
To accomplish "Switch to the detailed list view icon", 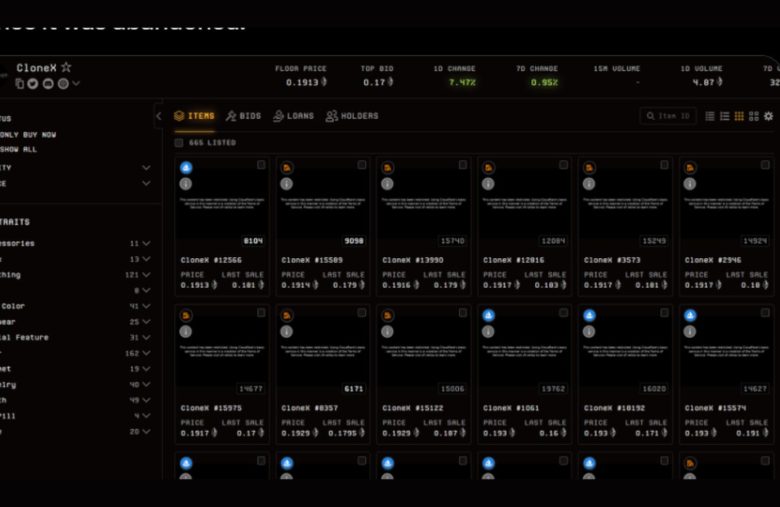I will (x=724, y=116).
